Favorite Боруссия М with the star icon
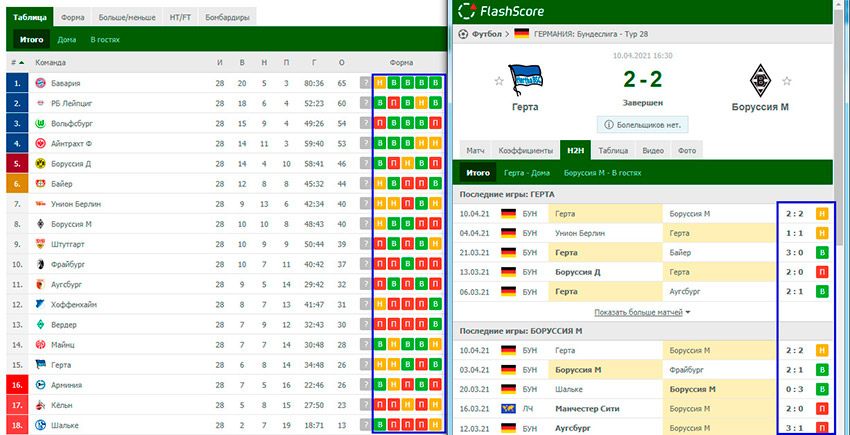Screen dimensions: 850x435 [x=787, y=81]
